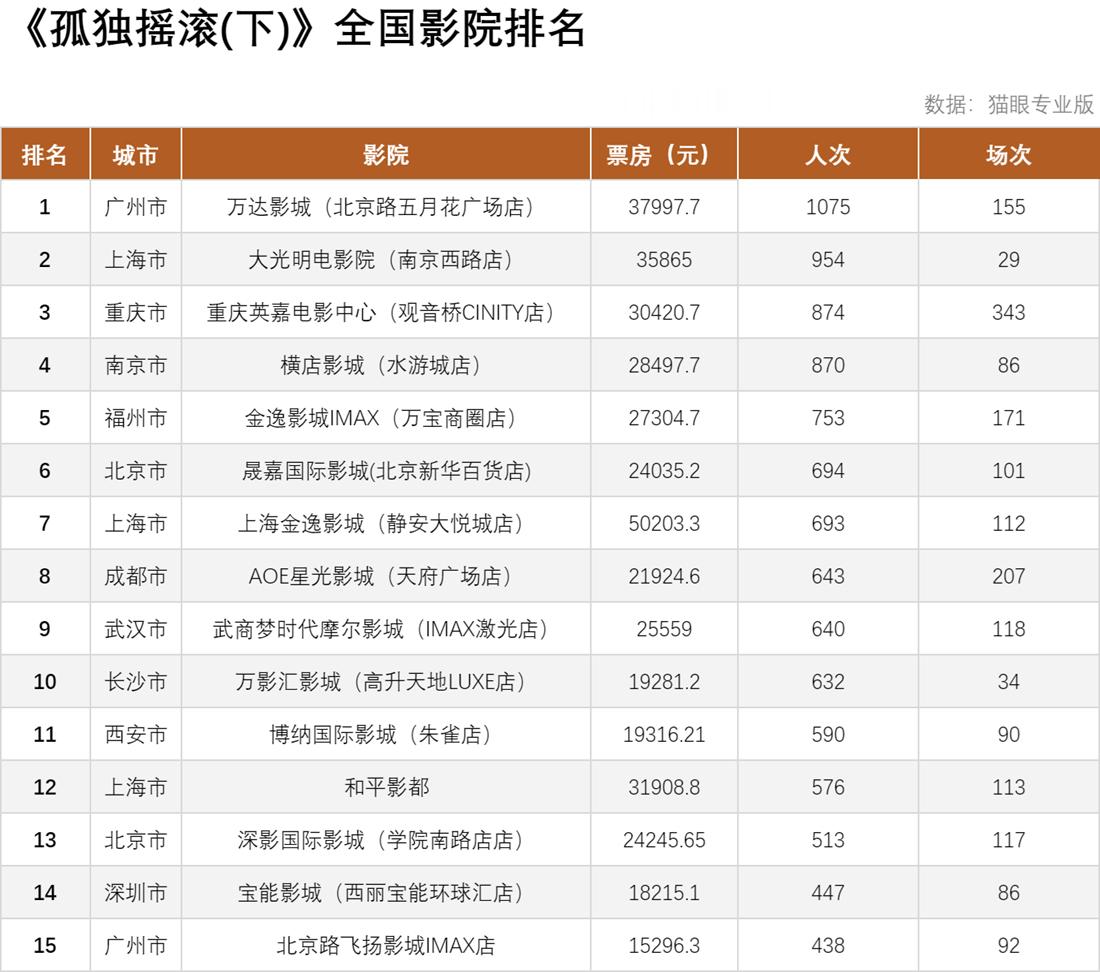
Task: Click city cell 福州市
Action: pyautogui.click(x=135, y=418)
